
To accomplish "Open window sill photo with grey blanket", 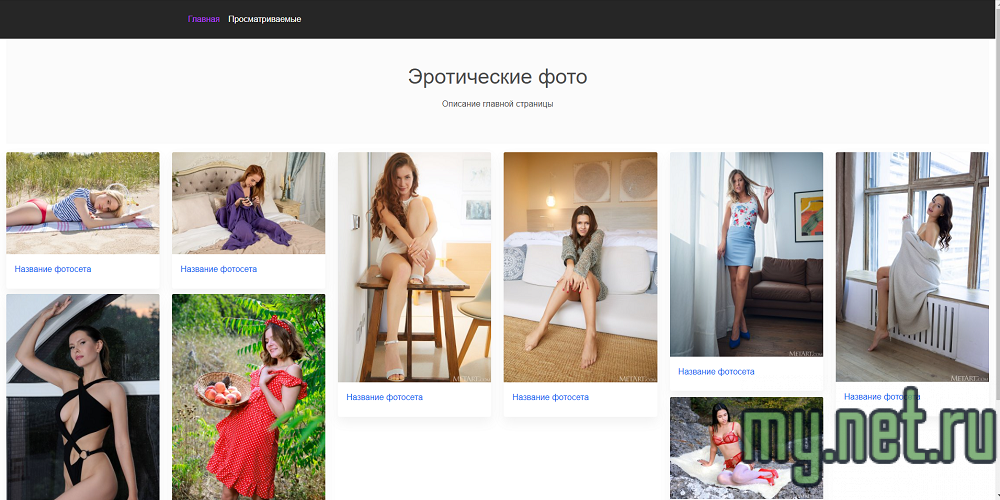I will click(x=912, y=267).
